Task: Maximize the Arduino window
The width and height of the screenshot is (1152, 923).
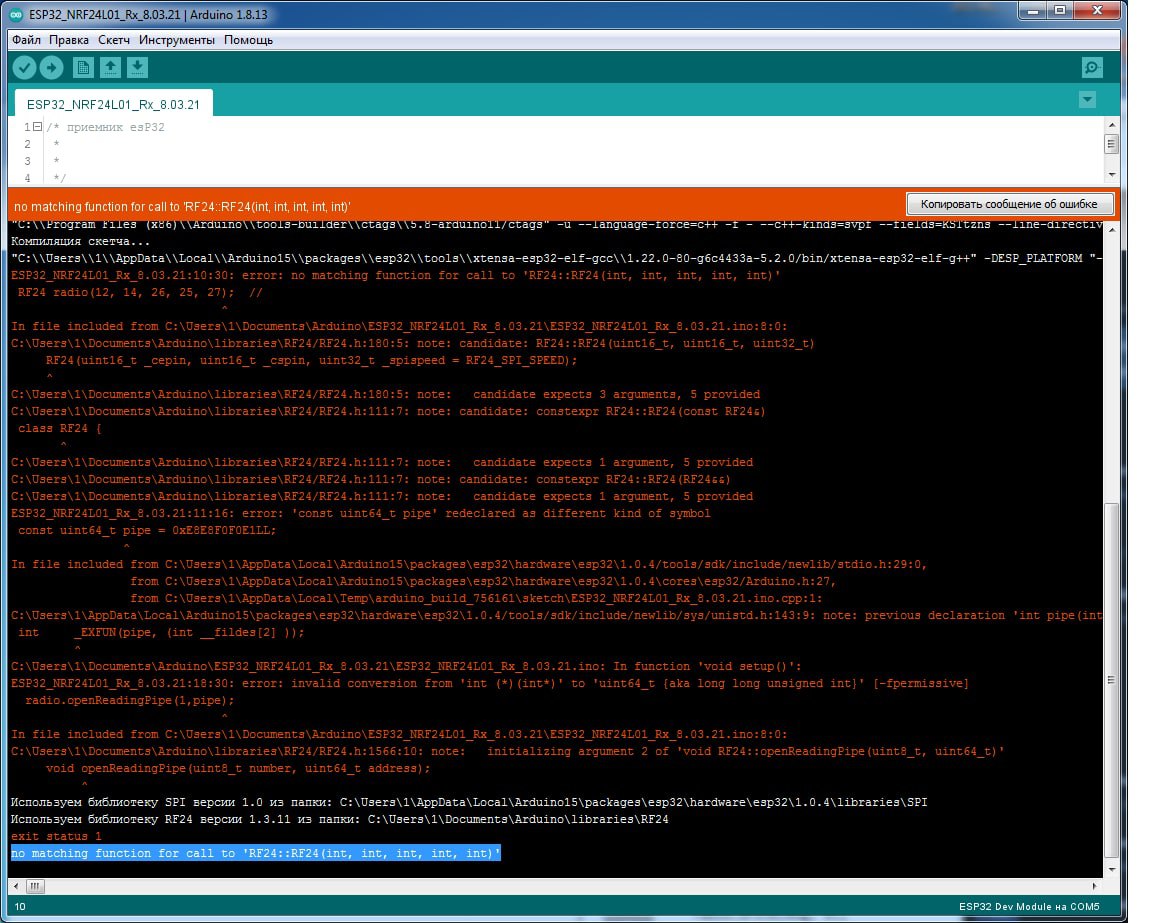Action: coord(1060,11)
